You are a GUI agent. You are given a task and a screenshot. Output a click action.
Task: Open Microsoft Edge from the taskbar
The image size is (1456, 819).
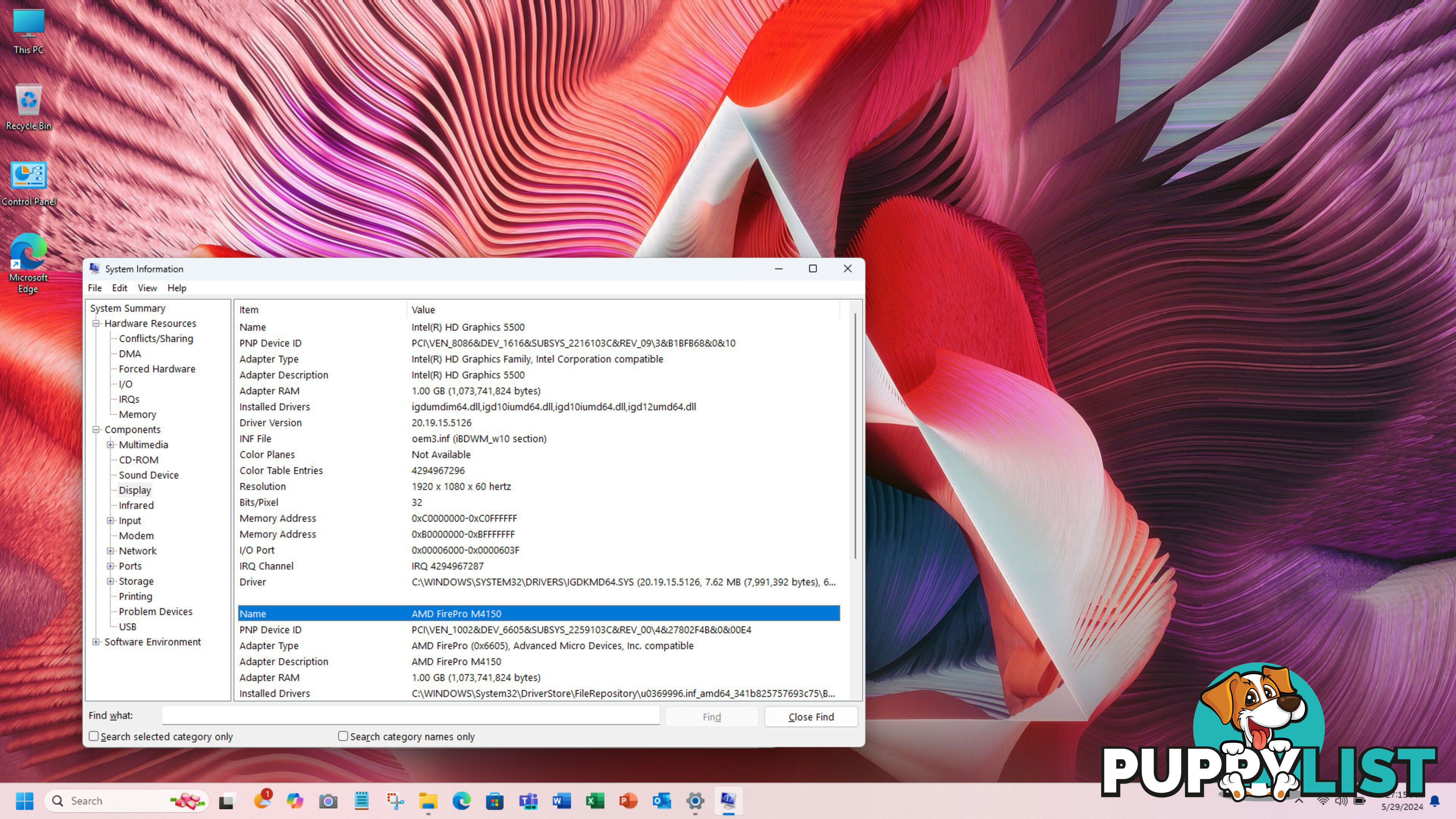pos(461,800)
